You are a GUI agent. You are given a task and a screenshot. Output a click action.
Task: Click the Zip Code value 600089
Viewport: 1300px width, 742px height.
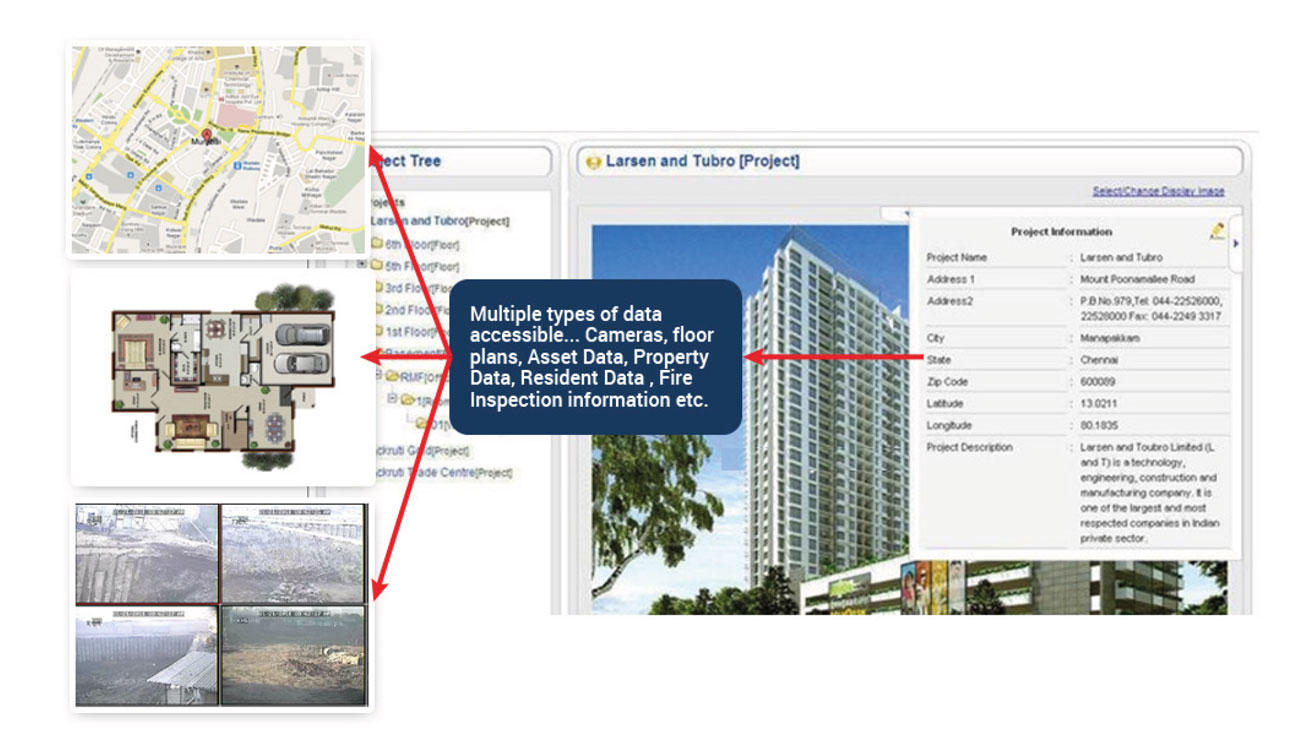pyautogui.click(x=1097, y=382)
